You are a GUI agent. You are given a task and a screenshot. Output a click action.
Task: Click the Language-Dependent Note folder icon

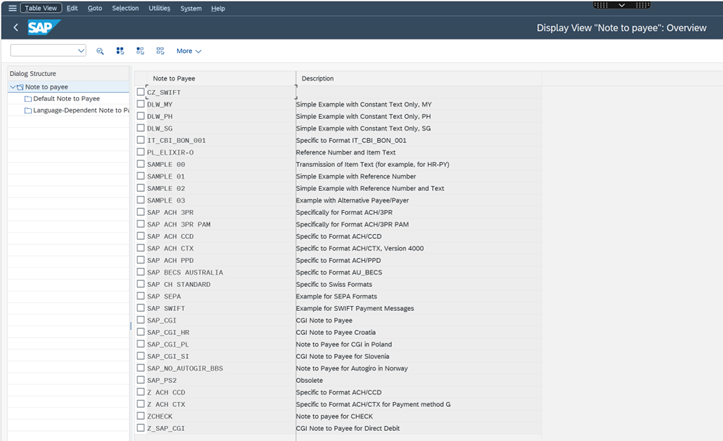pyautogui.click(x=28, y=111)
